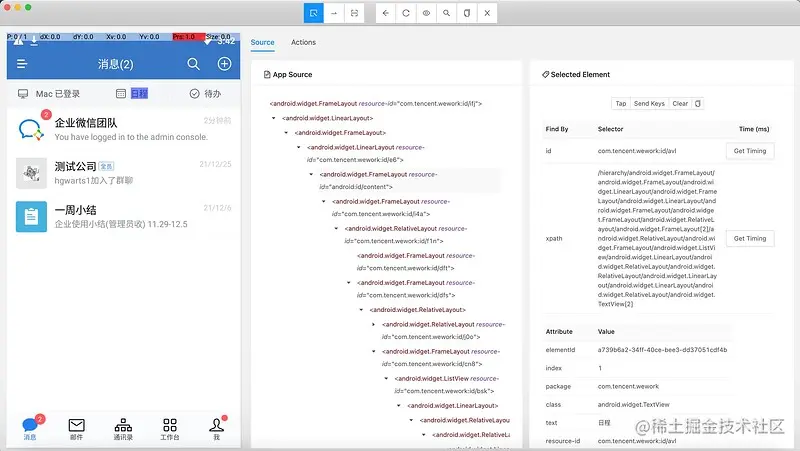Copy attributes icon next to Clear
800x451 pixels.
click(x=697, y=104)
